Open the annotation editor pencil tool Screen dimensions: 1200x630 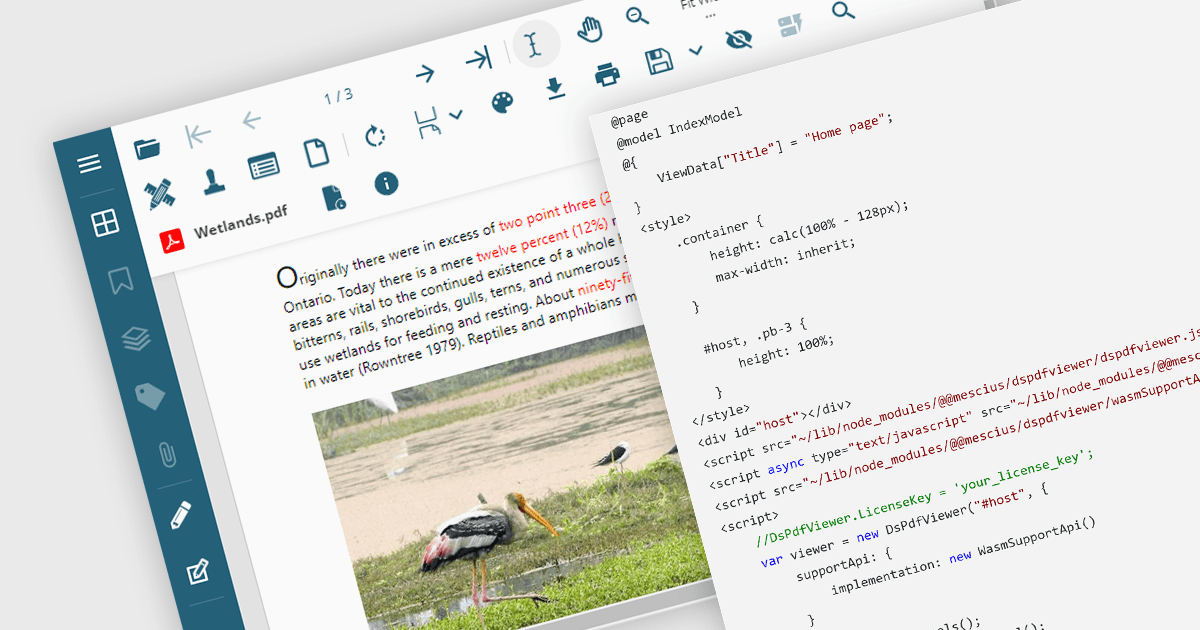tap(181, 515)
